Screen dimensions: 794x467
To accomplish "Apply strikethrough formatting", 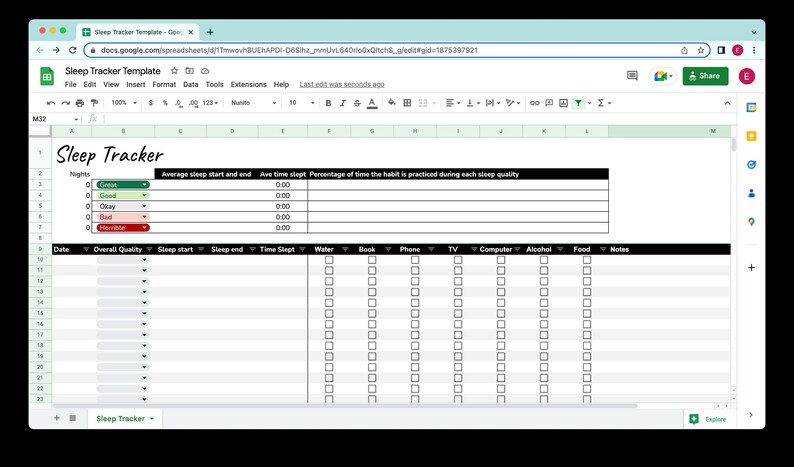I will coord(357,103).
